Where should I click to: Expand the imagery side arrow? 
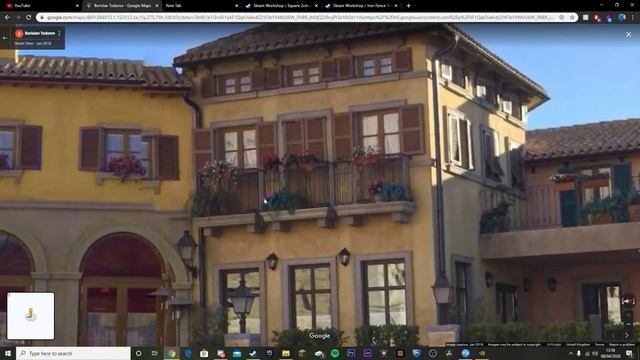pos(627,335)
